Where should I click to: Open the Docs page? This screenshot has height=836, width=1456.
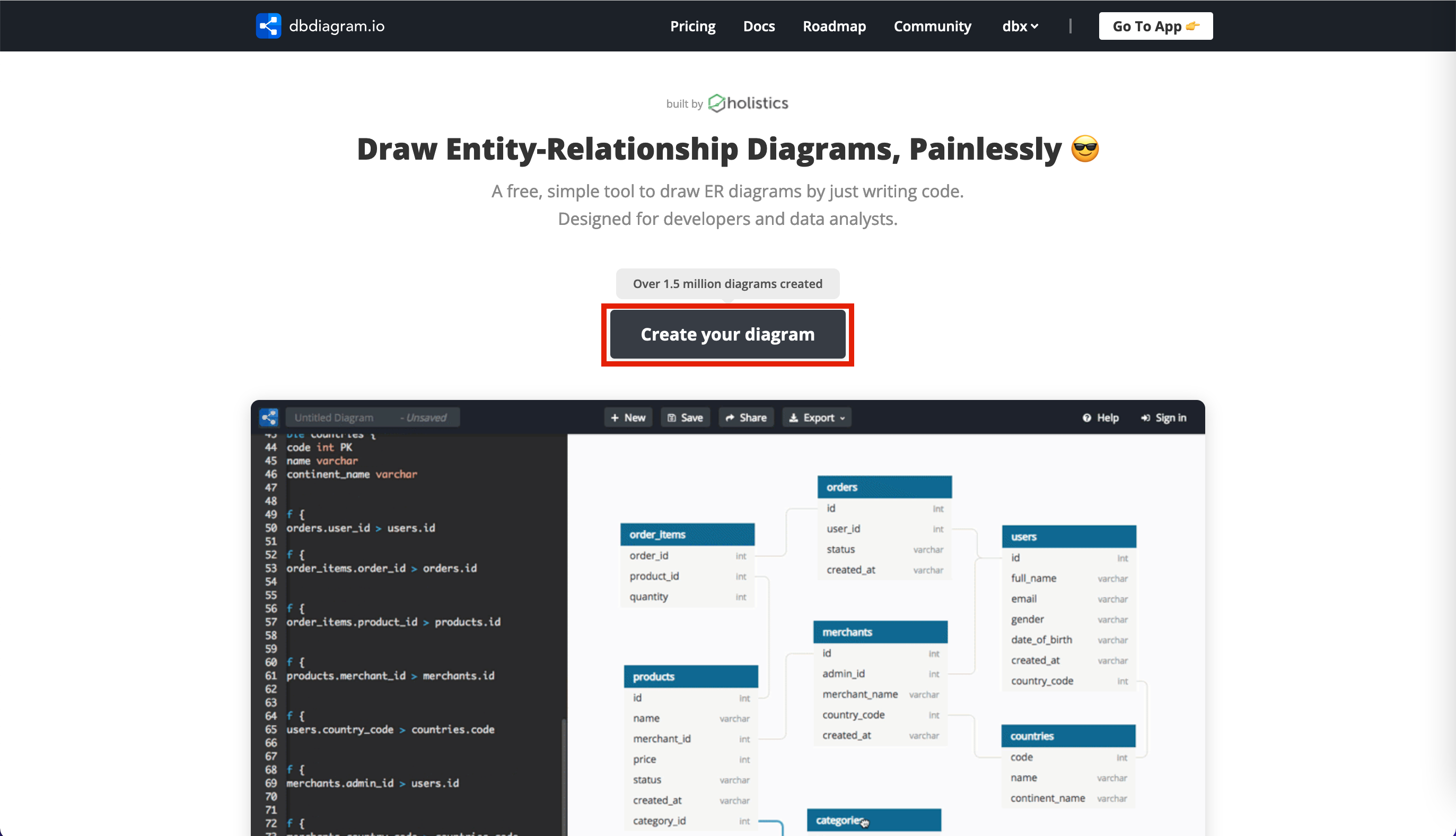(x=759, y=27)
